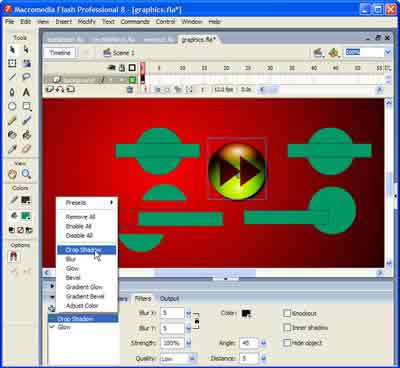This screenshot has width=400, height=368.
Task: Select the Brush tool
Action: tap(27, 121)
